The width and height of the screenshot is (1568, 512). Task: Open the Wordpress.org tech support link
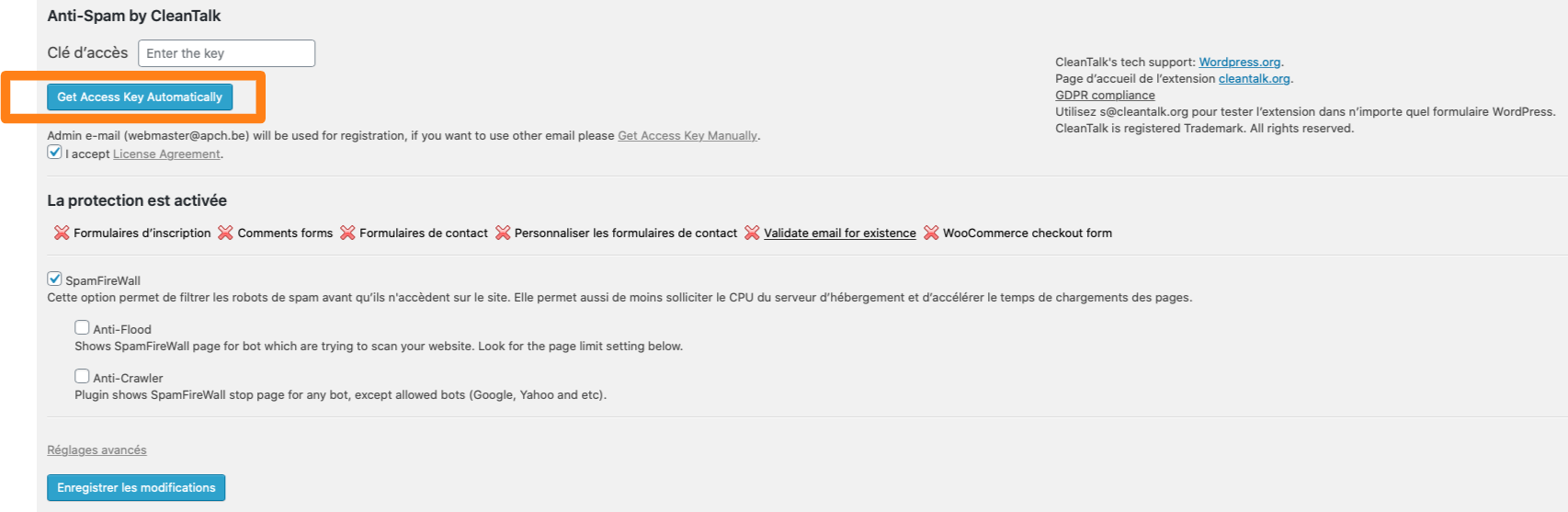pos(1239,63)
